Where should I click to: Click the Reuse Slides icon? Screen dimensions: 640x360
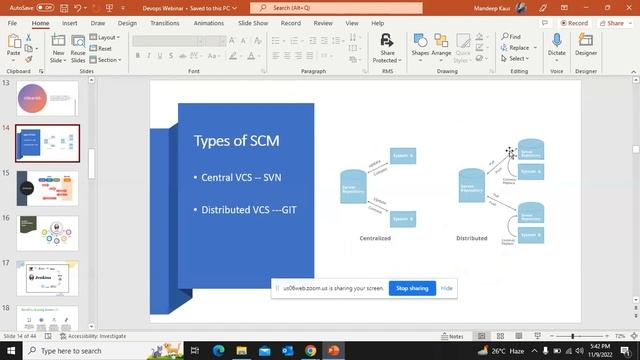[x=78, y=41]
